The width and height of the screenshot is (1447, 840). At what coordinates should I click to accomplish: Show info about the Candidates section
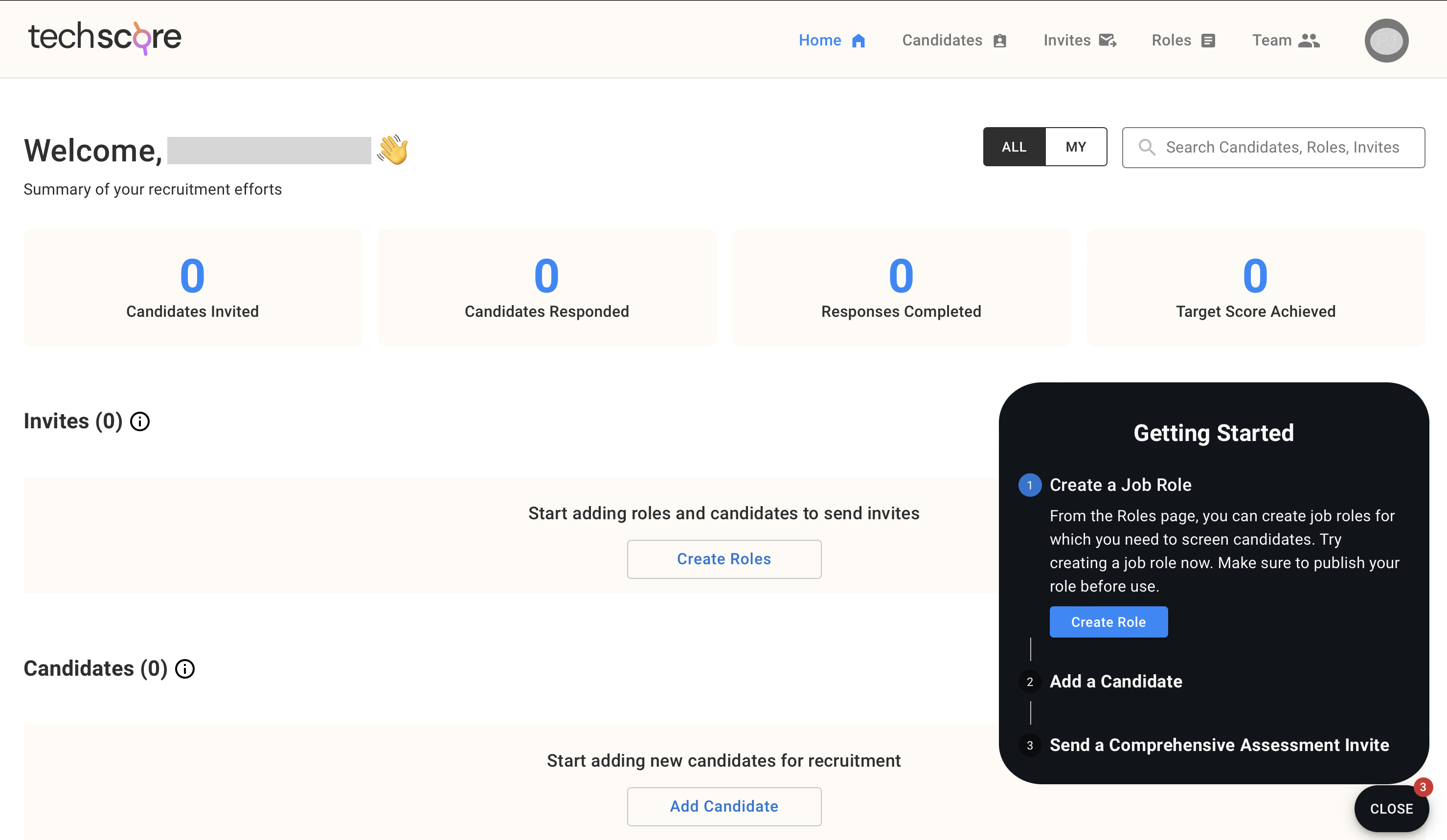tap(184, 669)
